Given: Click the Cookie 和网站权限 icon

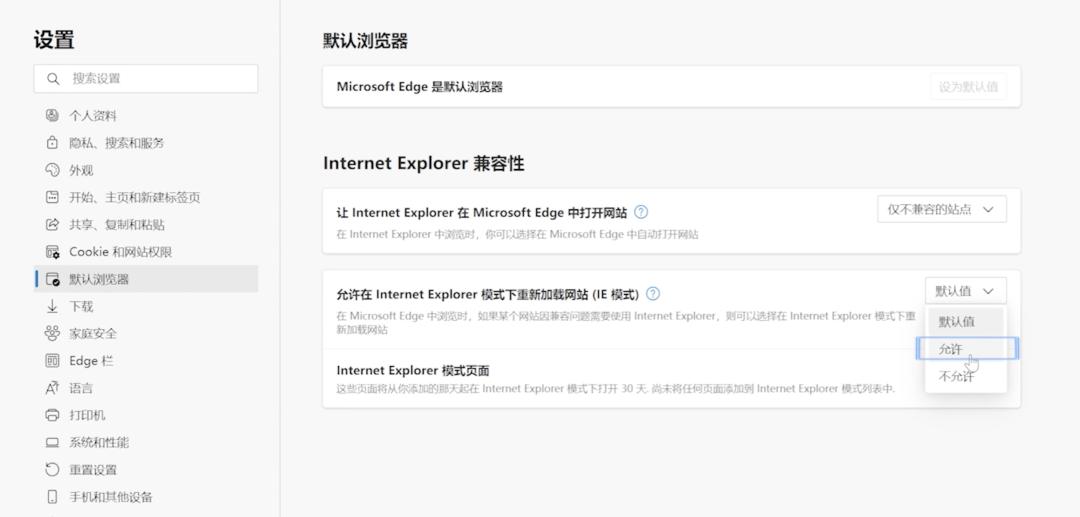Looking at the screenshot, I should tap(52, 252).
